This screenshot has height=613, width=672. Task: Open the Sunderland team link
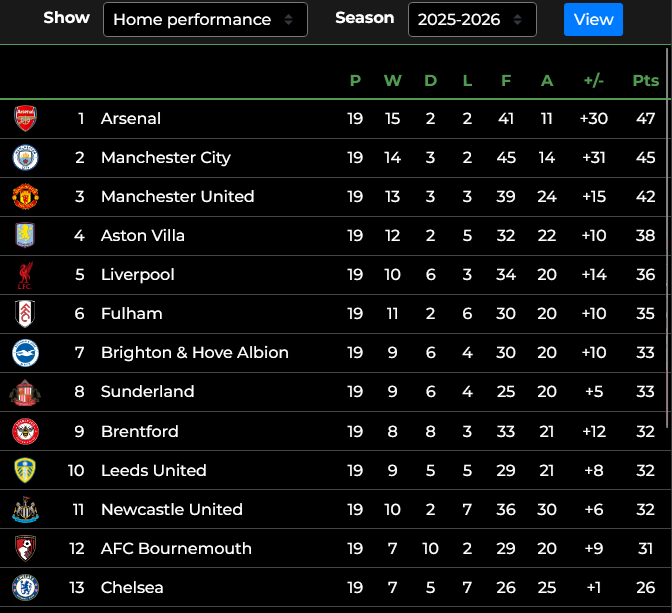(147, 391)
